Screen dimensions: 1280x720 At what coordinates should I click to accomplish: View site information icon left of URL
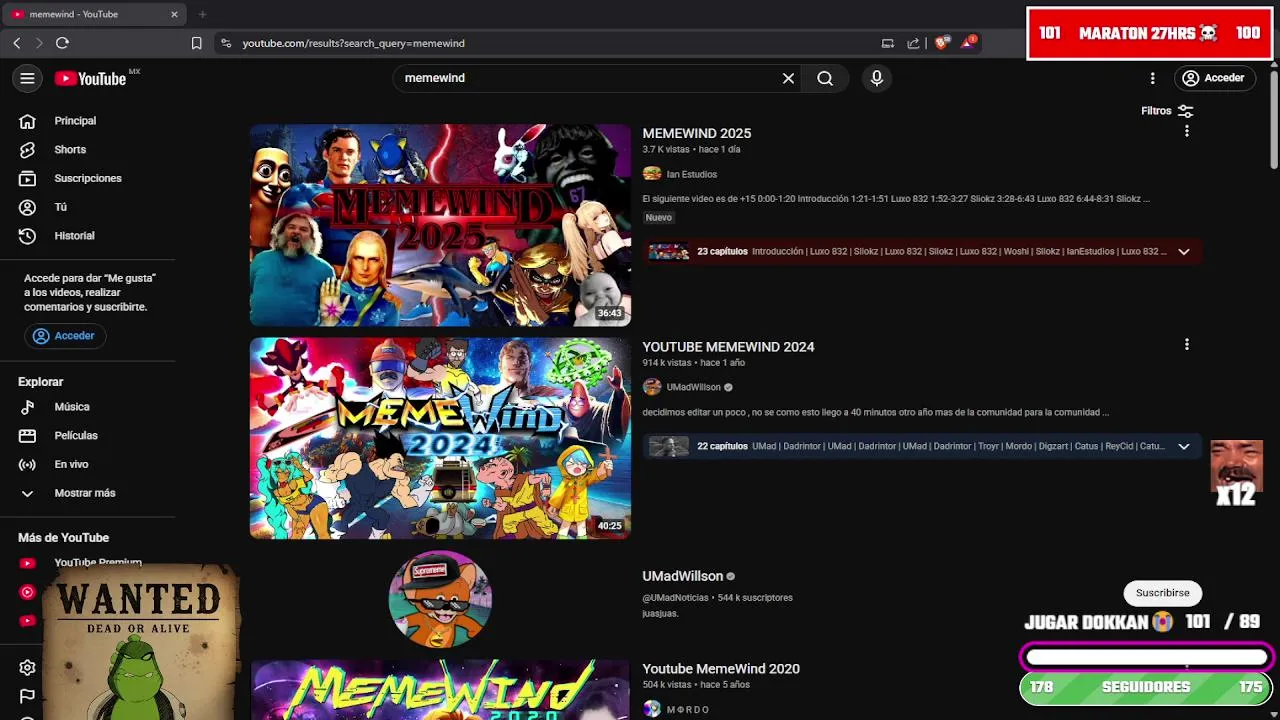[x=226, y=43]
